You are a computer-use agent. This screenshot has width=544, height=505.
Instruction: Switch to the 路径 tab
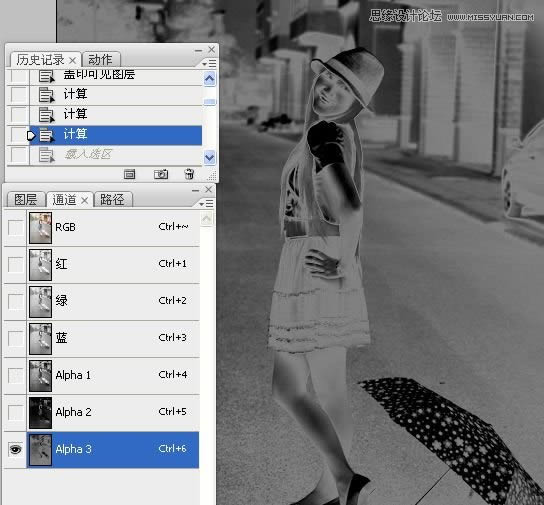click(x=113, y=200)
